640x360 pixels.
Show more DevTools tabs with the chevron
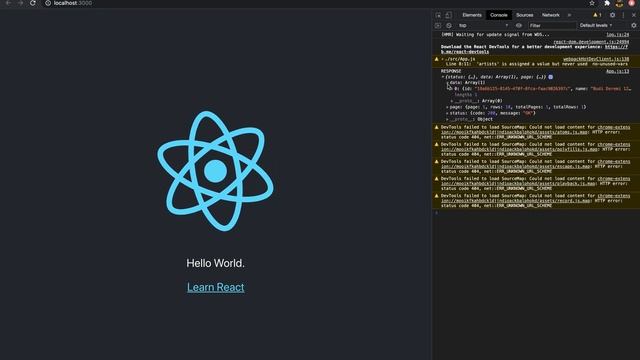[569, 15]
